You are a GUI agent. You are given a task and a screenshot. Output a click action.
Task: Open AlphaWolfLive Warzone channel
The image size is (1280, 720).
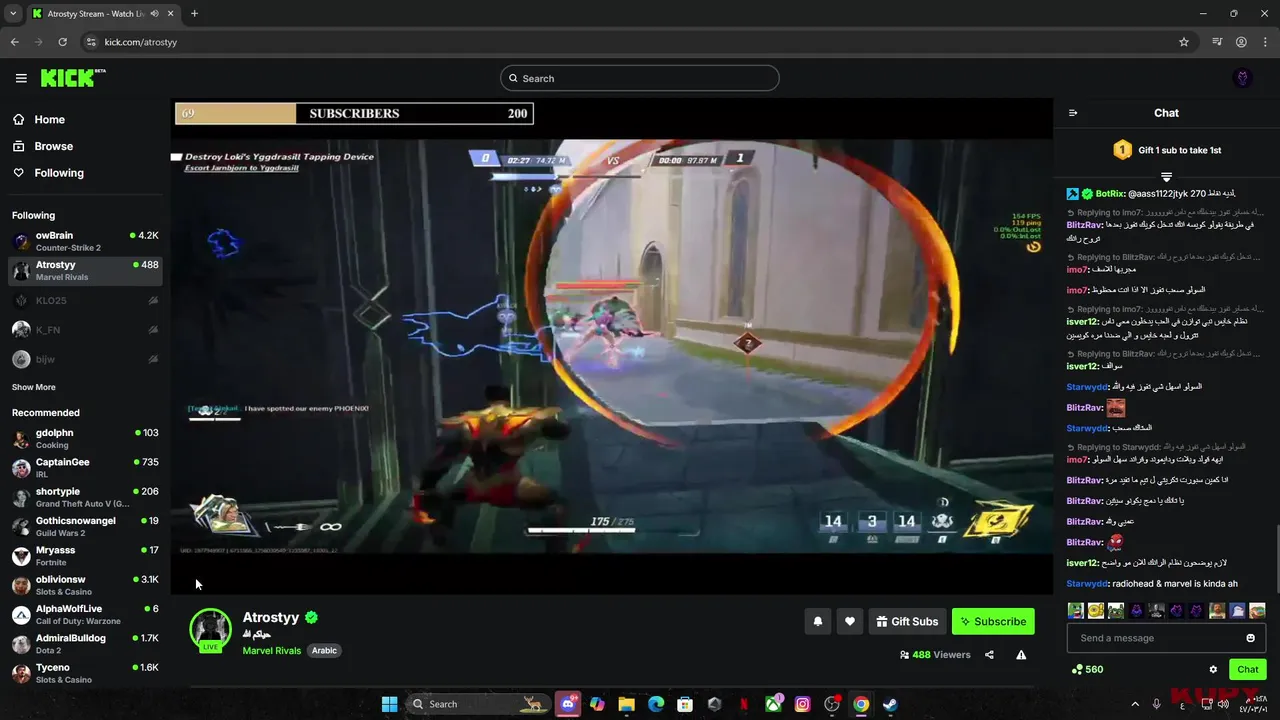click(x=85, y=615)
